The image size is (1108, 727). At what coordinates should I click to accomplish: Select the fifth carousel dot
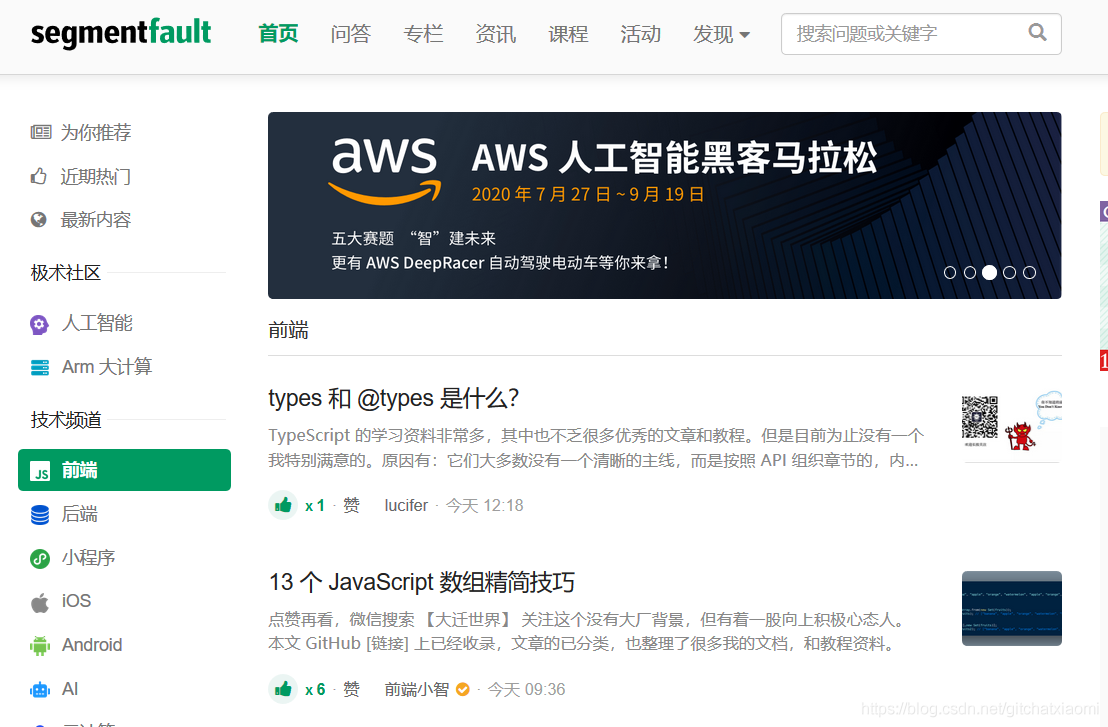(1030, 273)
